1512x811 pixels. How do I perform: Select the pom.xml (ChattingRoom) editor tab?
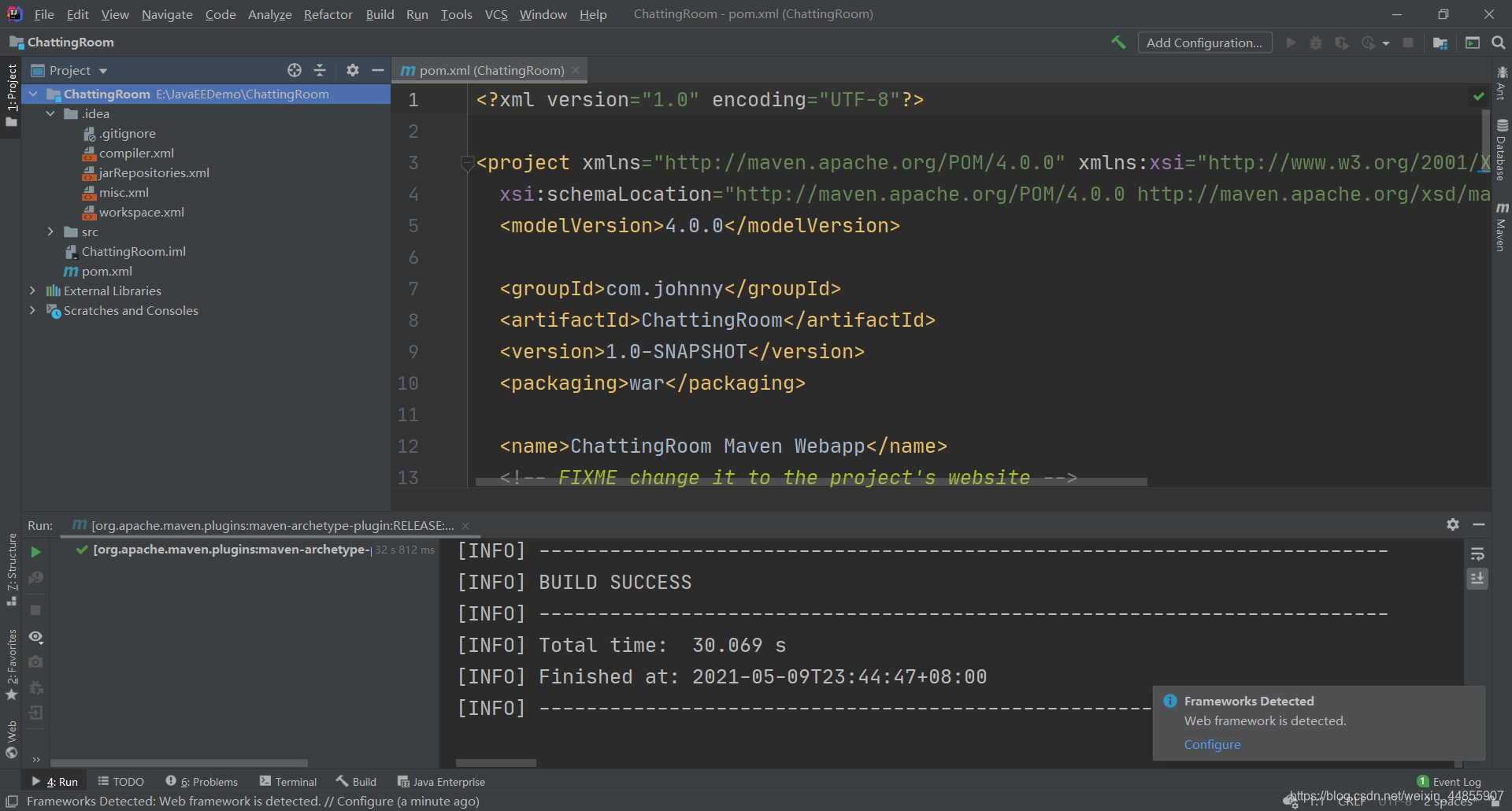click(x=491, y=70)
